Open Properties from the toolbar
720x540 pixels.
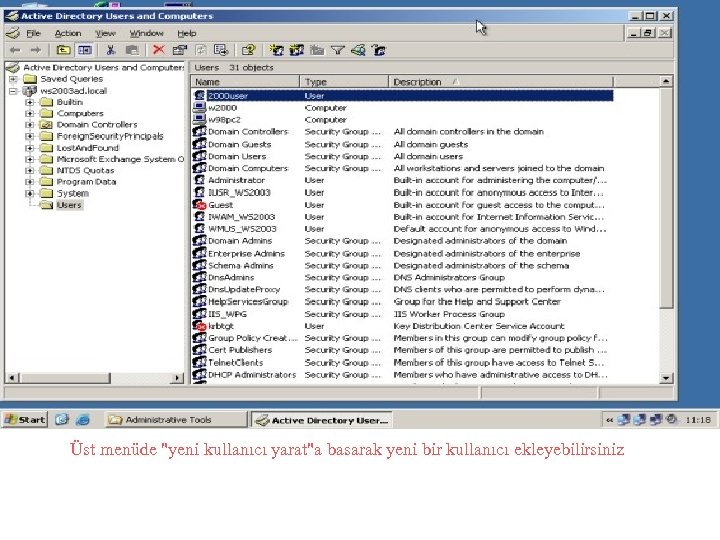pyautogui.click(x=180, y=50)
